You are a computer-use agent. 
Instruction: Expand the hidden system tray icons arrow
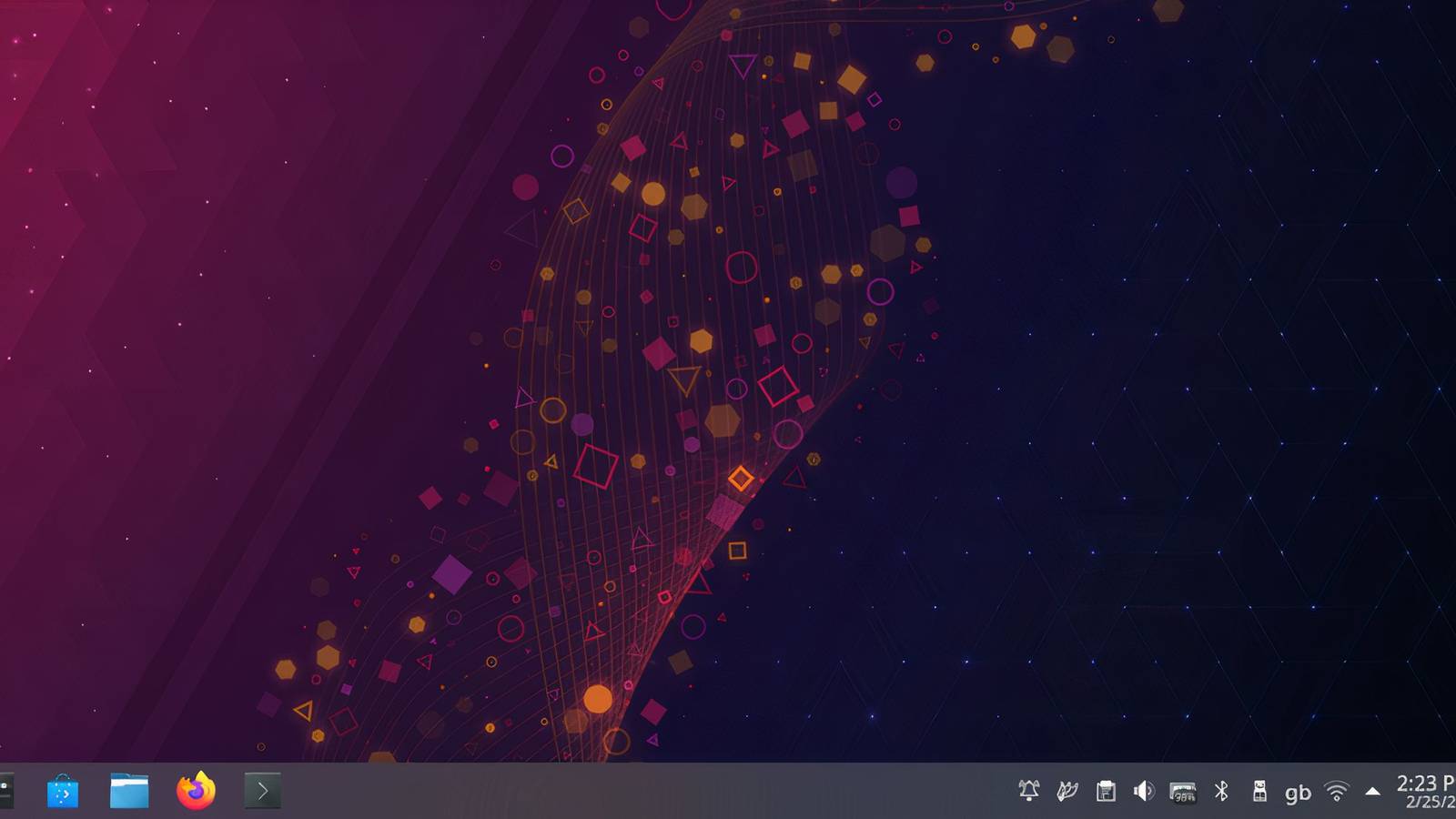click(1372, 791)
